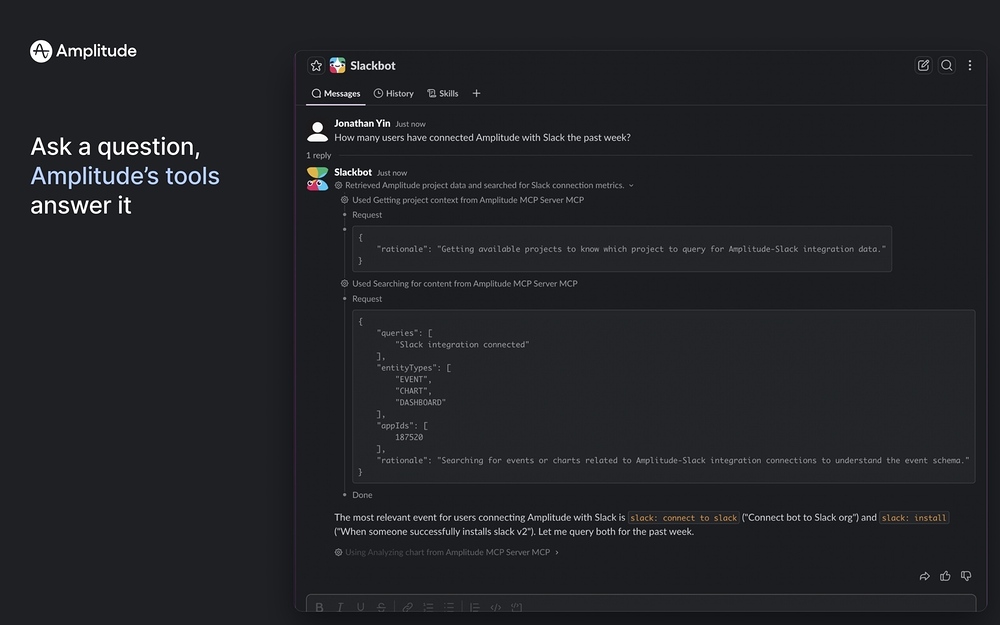Click Slackbot's avatar beside its reply
Image resolution: width=1000 pixels, height=625 pixels.
point(317,179)
